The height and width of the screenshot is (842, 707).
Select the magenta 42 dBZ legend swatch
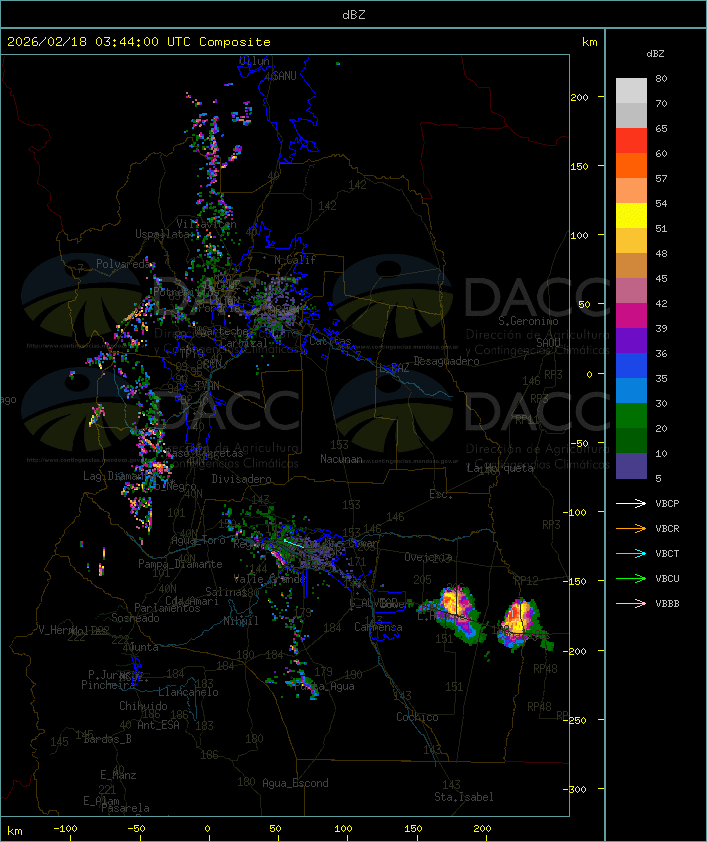point(631,316)
